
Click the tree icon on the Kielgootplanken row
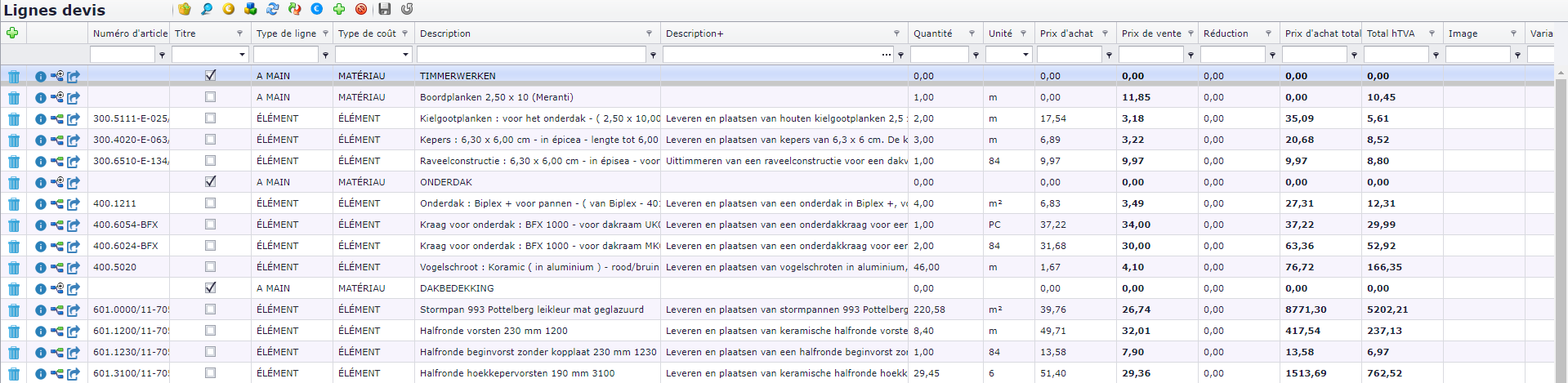click(57, 119)
